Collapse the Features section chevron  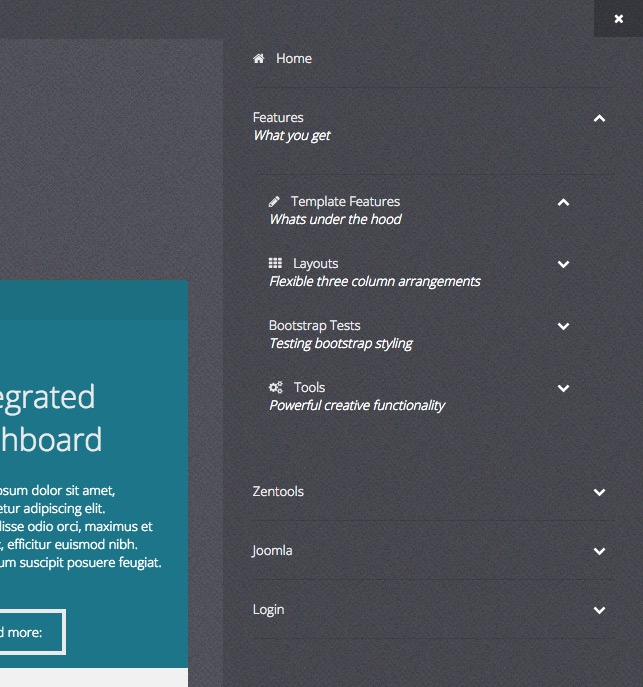[599, 119]
